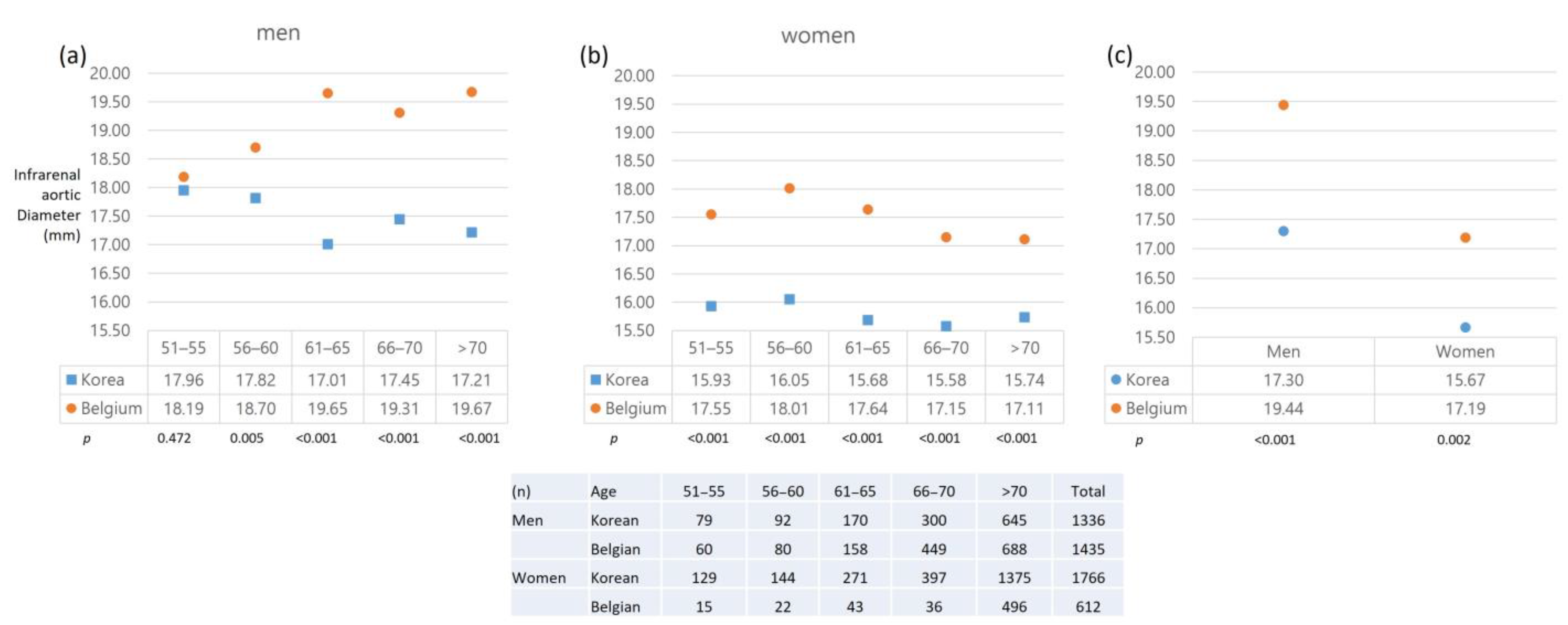Click Korea data point for women aged 66–70
Screen dimensions: 1568x625
(946, 326)
